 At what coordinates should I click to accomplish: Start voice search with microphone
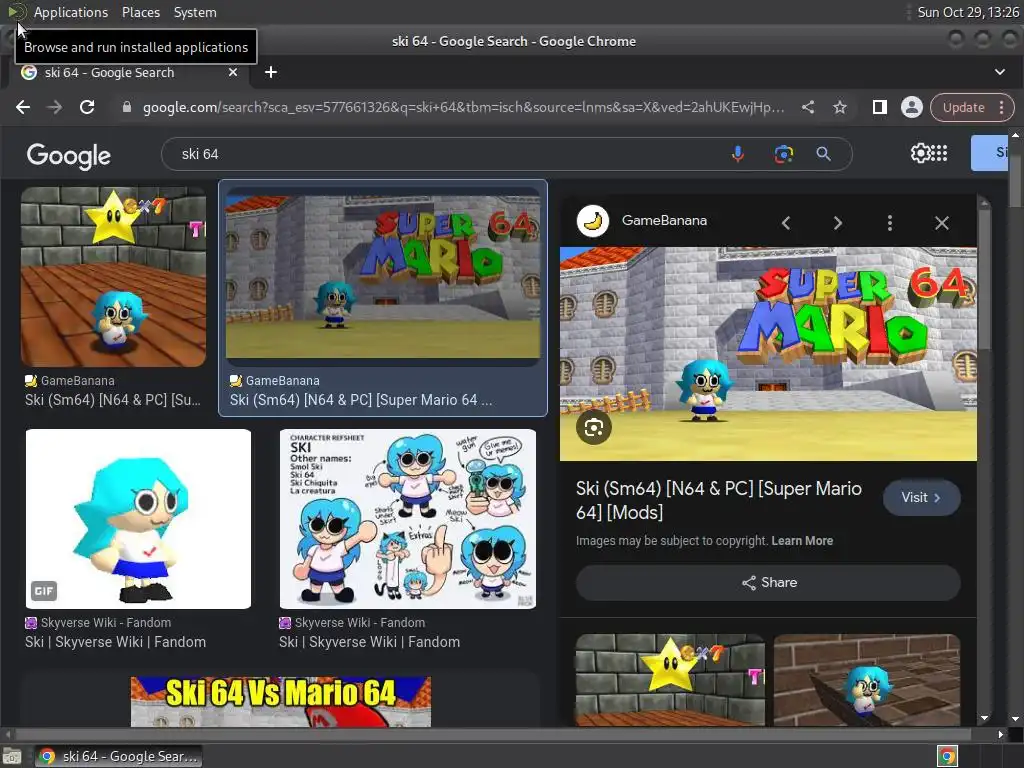click(738, 154)
